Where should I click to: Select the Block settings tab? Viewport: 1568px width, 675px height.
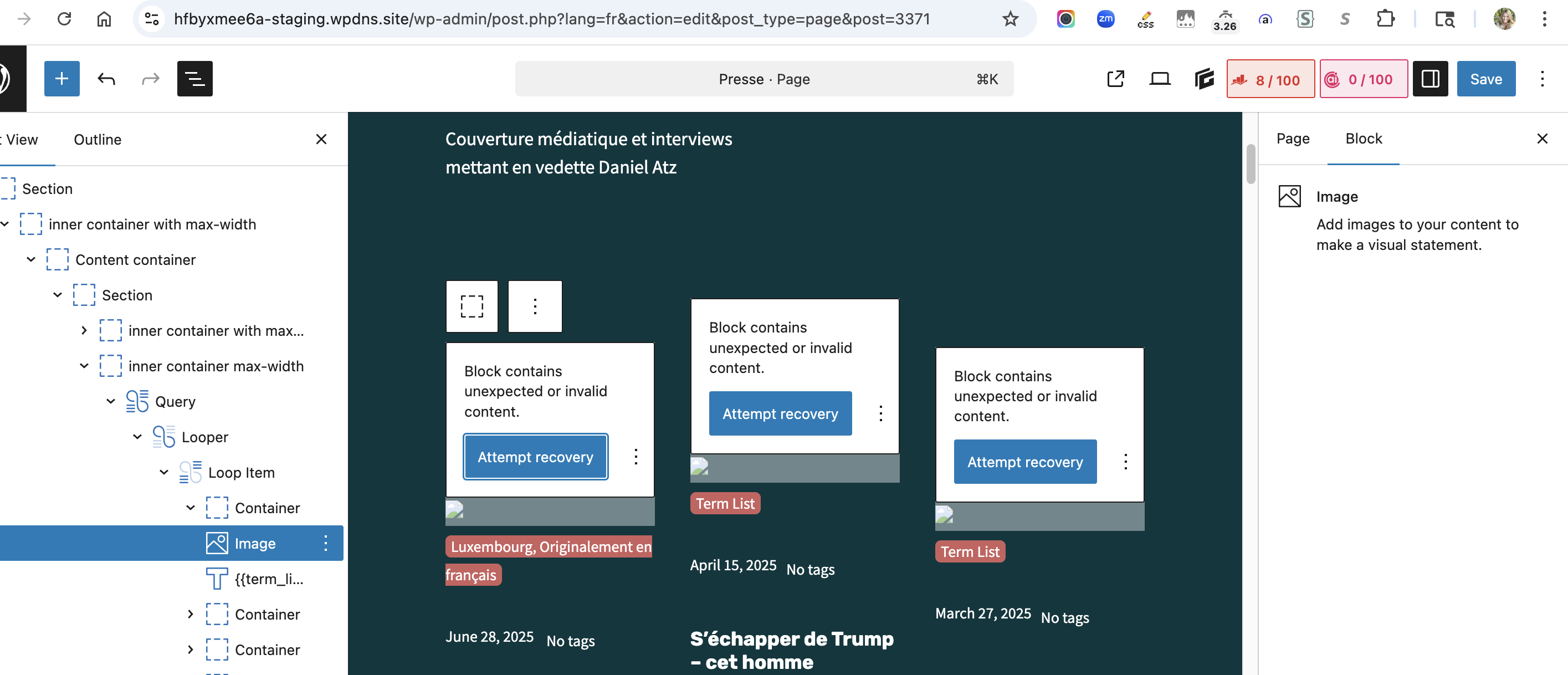pyautogui.click(x=1364, y=139)
